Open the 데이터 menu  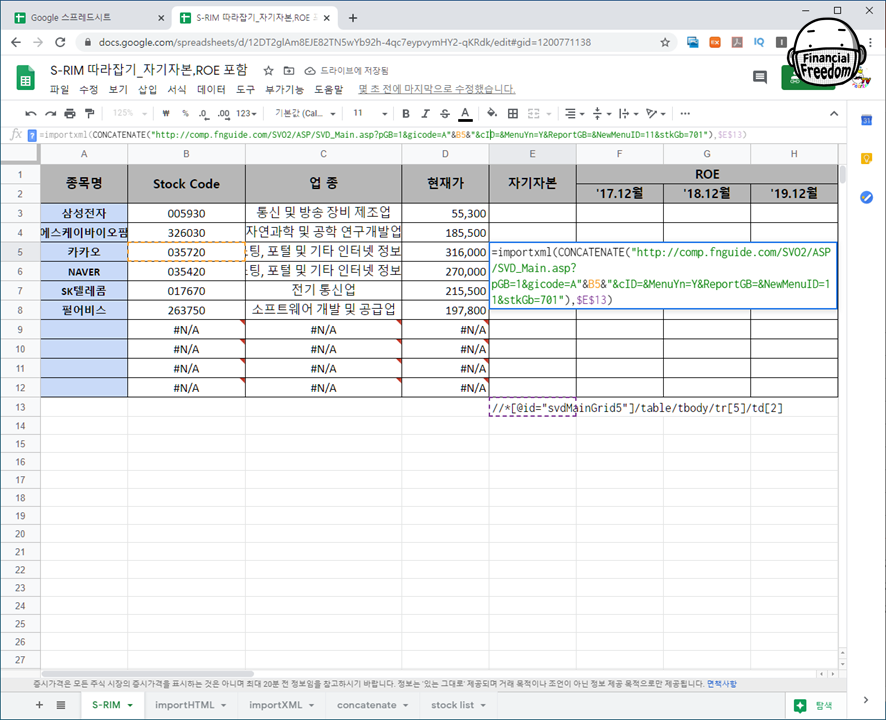pyautogui.click(x=211, y=89)
